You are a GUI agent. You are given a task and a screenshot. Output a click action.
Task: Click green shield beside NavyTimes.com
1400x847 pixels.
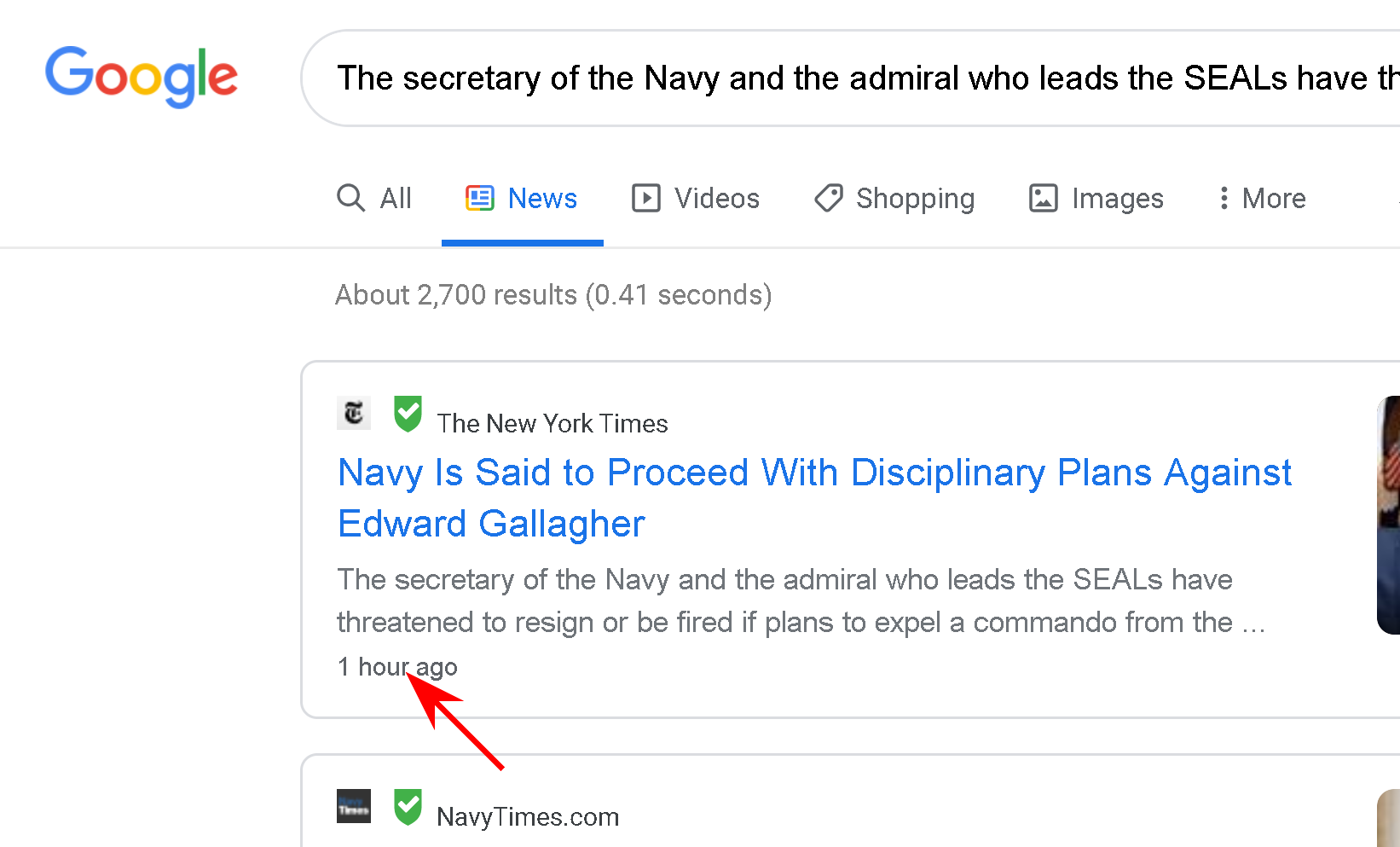point(408,807)
